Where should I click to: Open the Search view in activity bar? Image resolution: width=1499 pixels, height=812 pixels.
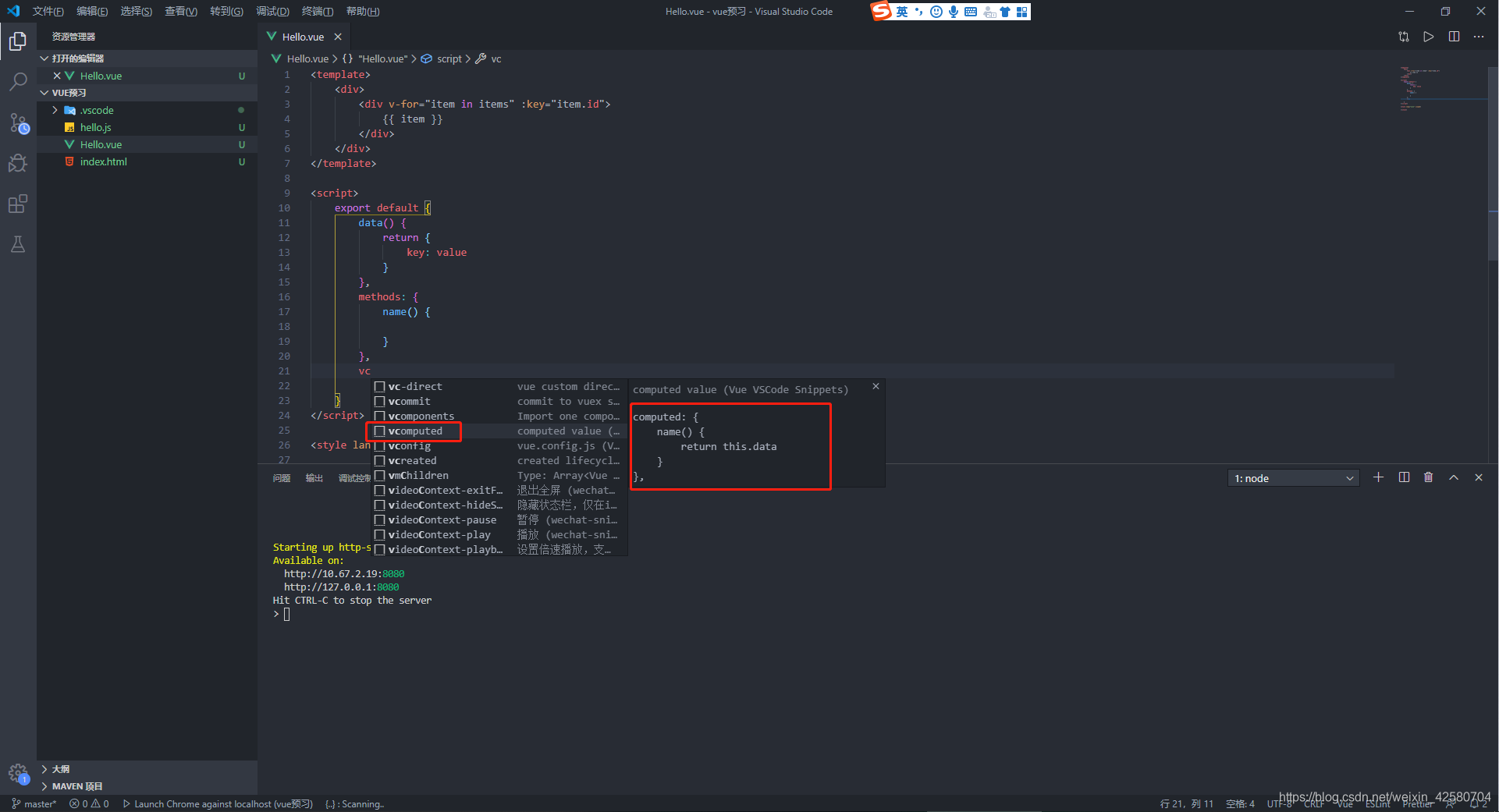18,81
